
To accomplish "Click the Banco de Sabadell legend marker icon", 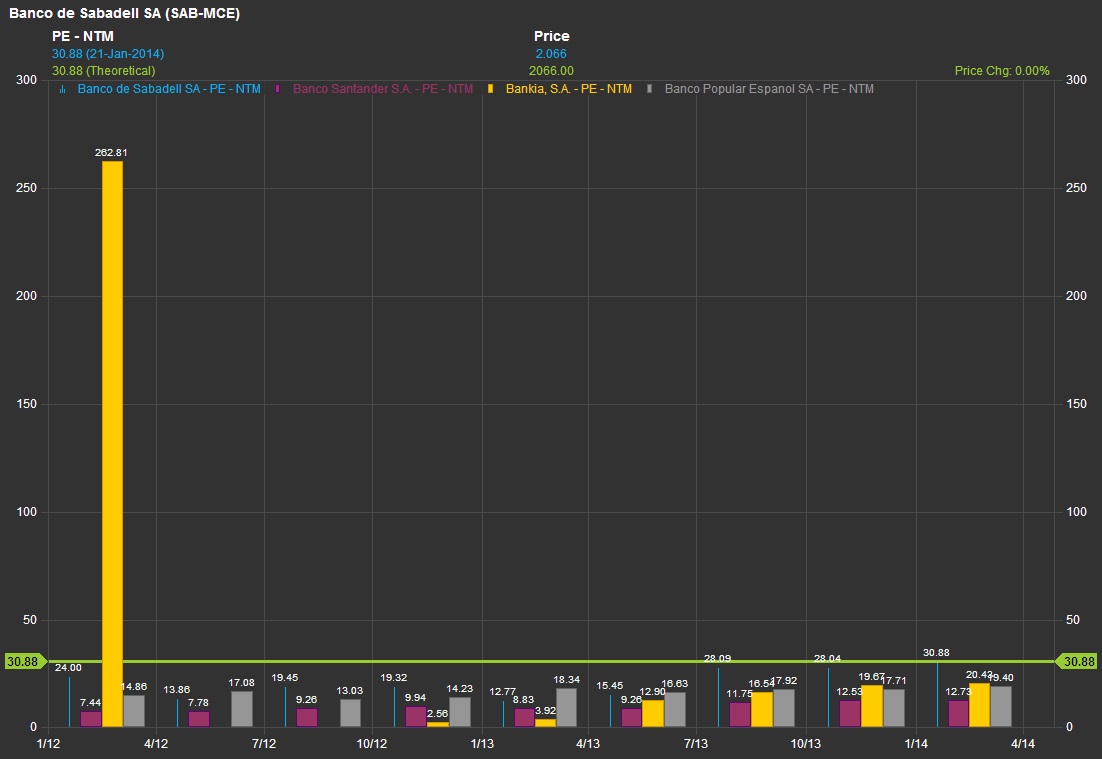I will (x=63, y=89).
